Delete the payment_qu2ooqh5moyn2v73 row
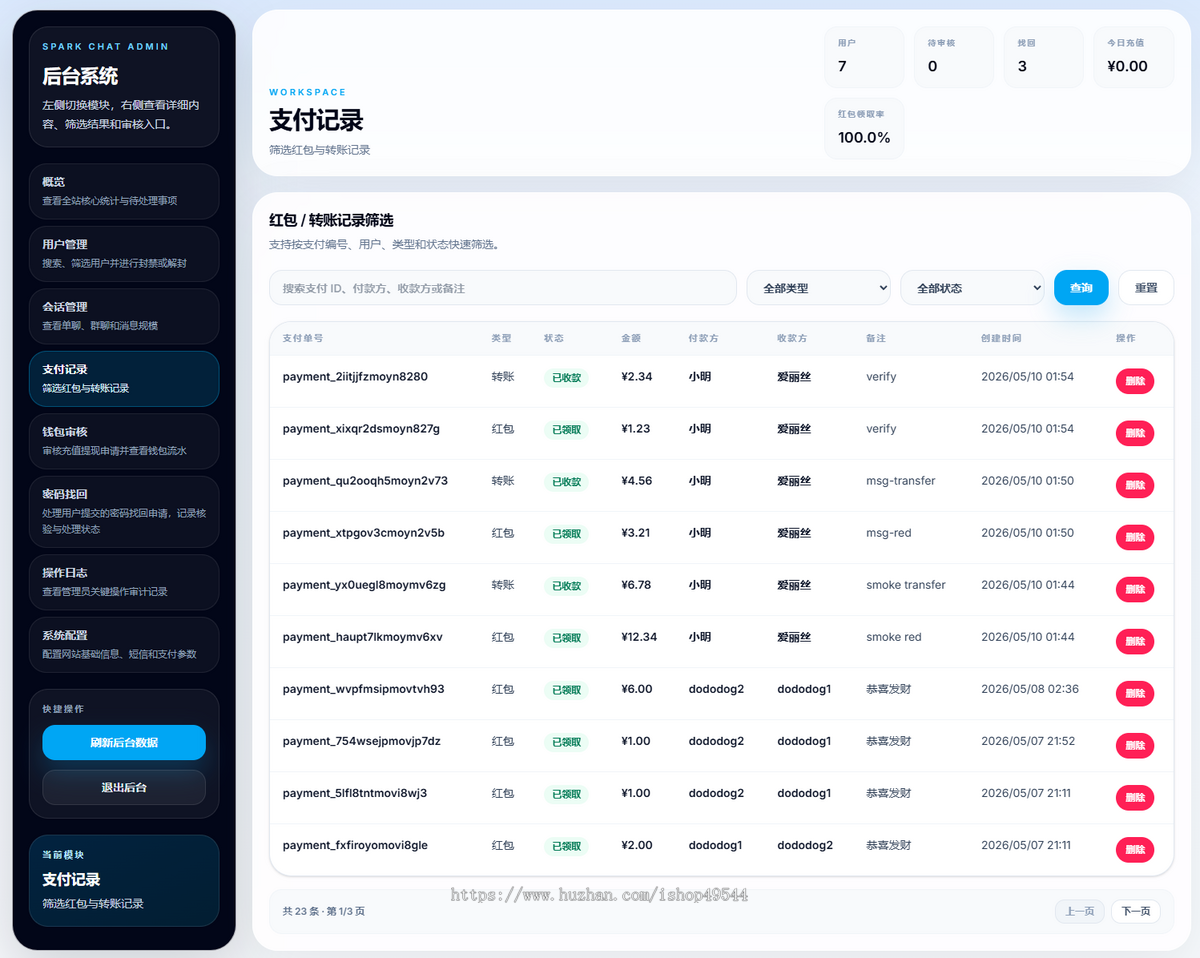1200x958 pixels. (x=1135, y=485)
